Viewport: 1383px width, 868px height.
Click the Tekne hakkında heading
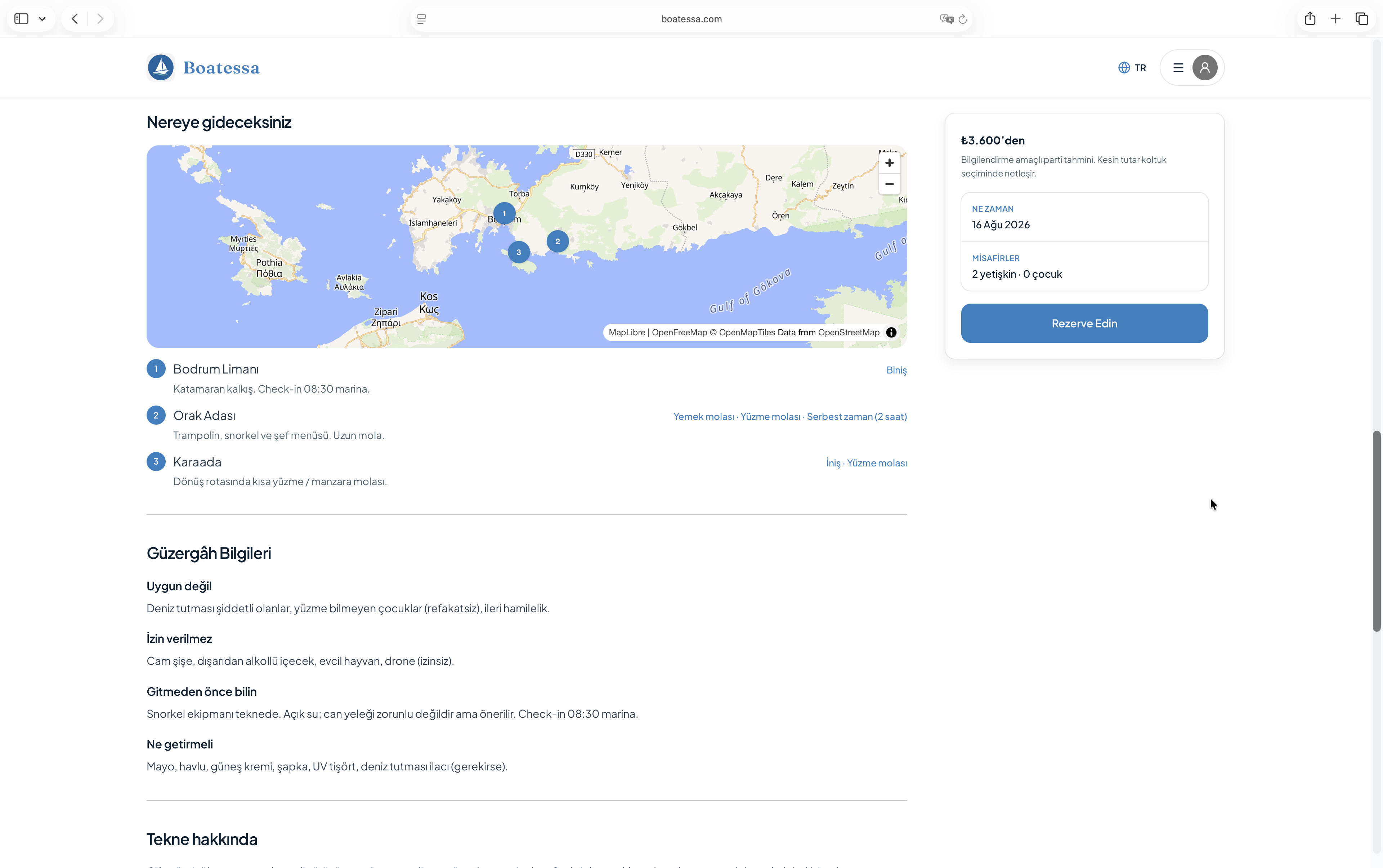[x=202, y=839]
